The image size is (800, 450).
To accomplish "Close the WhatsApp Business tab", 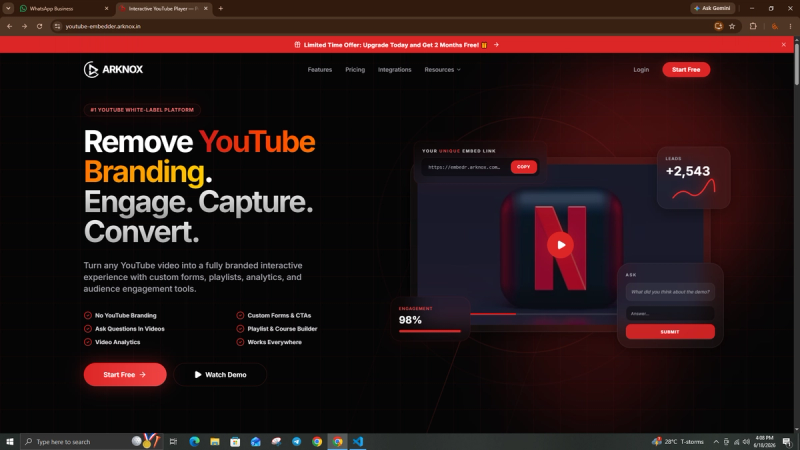I will tap(106, 8).
